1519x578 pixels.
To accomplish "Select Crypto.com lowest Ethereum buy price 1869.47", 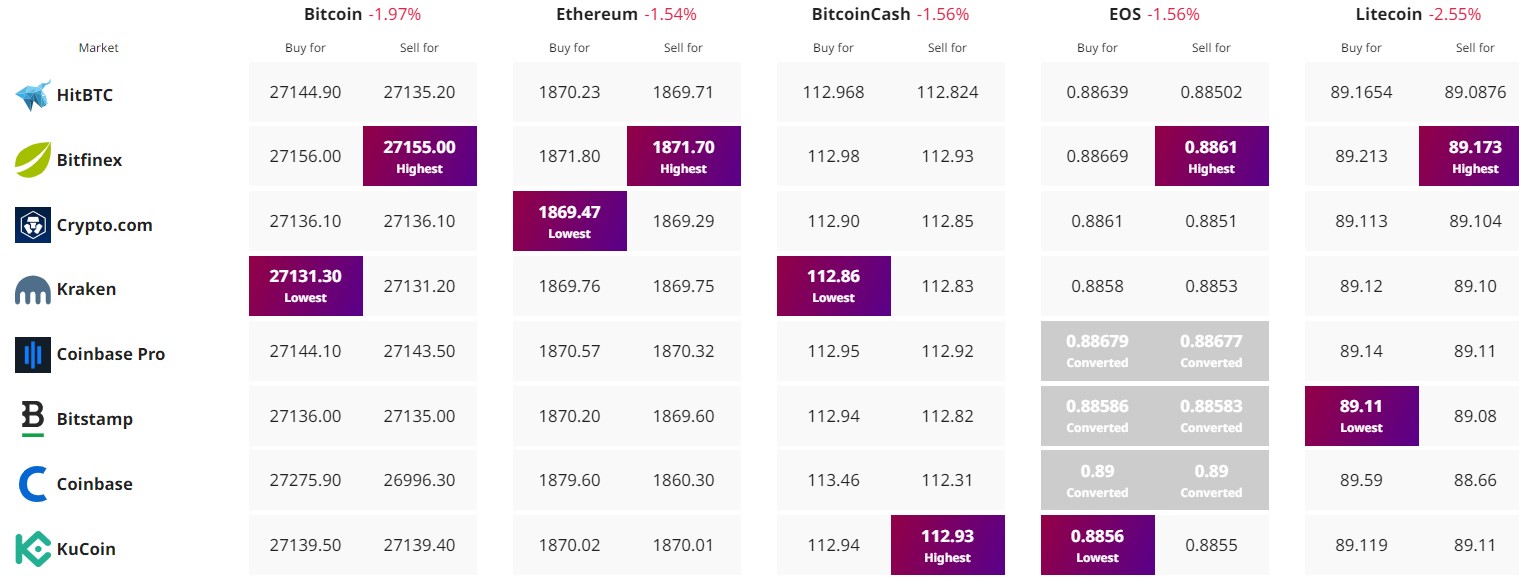I will point(570,221).
